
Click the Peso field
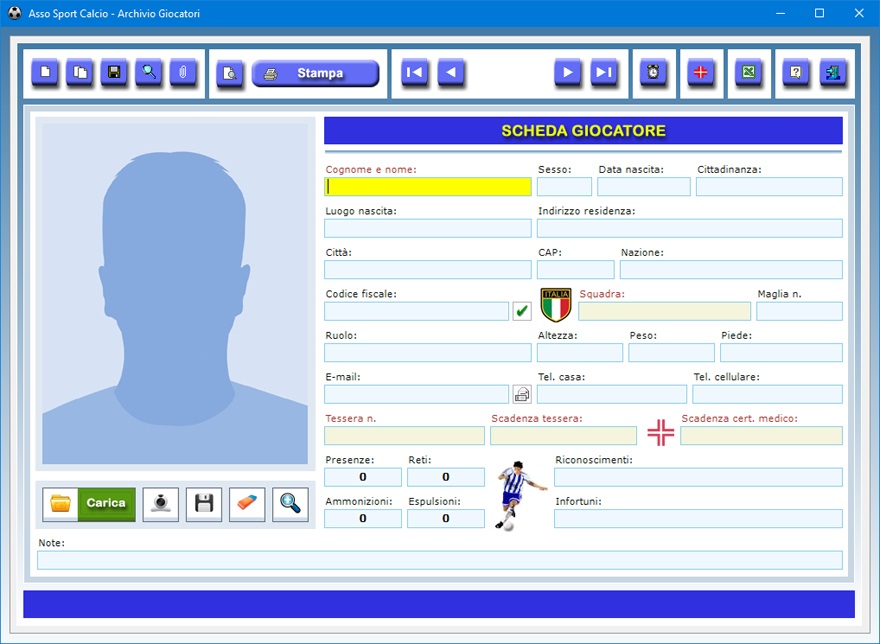[671, 353]
